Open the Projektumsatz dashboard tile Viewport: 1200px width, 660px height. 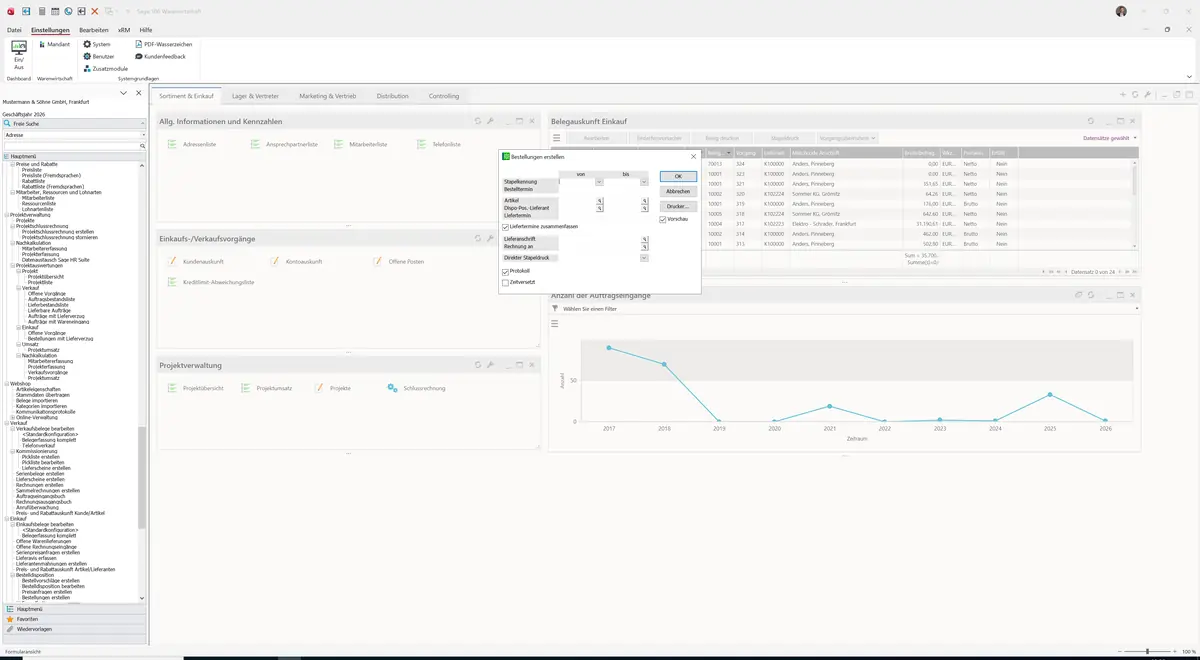pos(267,388)
